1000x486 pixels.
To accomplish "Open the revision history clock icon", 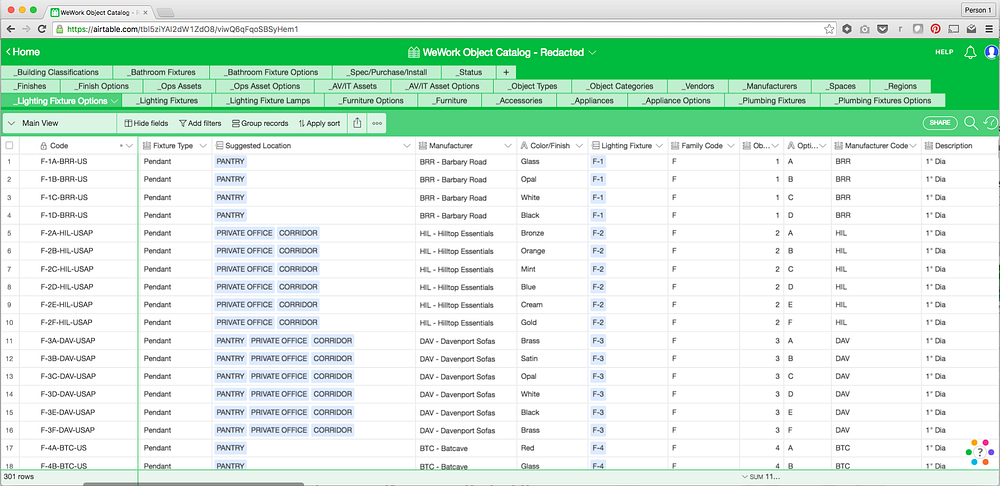I will tap(990, 123).
